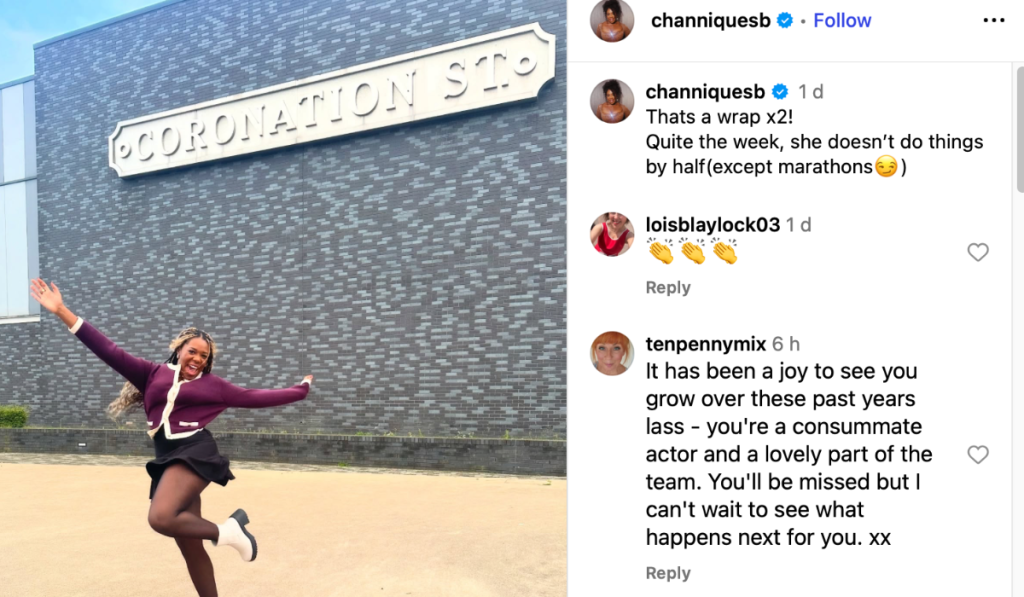Viewport: 1024px width, 597px height.
Task: Reply to tenpennymix's comment
Action: 667,573
